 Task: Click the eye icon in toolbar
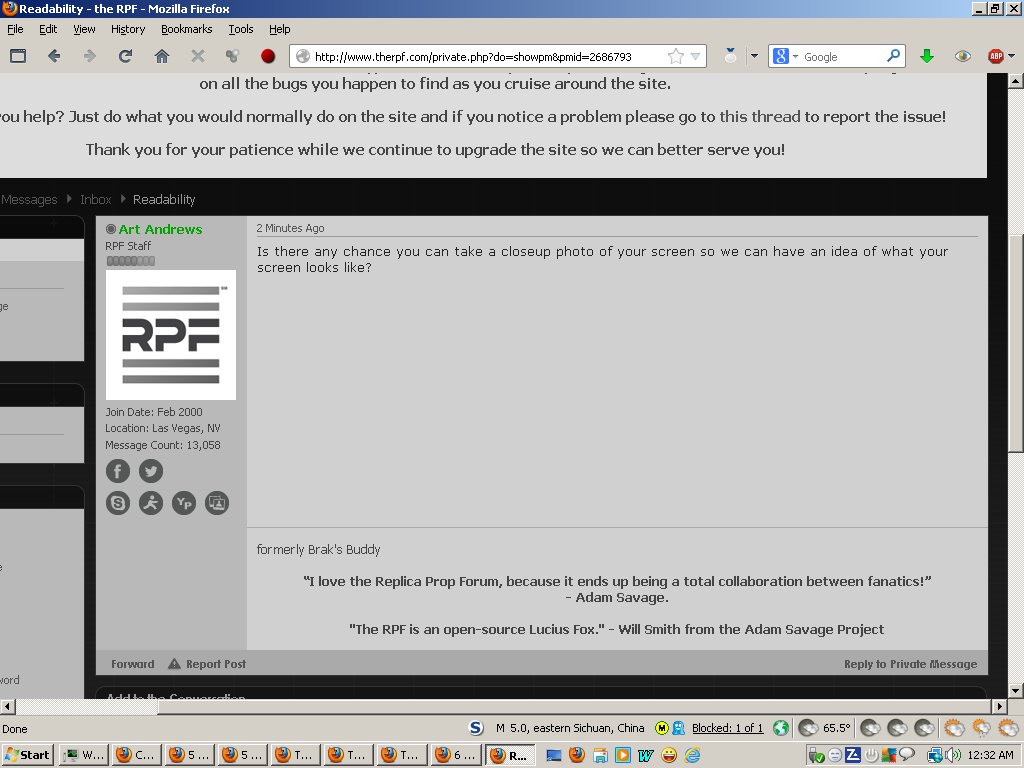point(963,56)
